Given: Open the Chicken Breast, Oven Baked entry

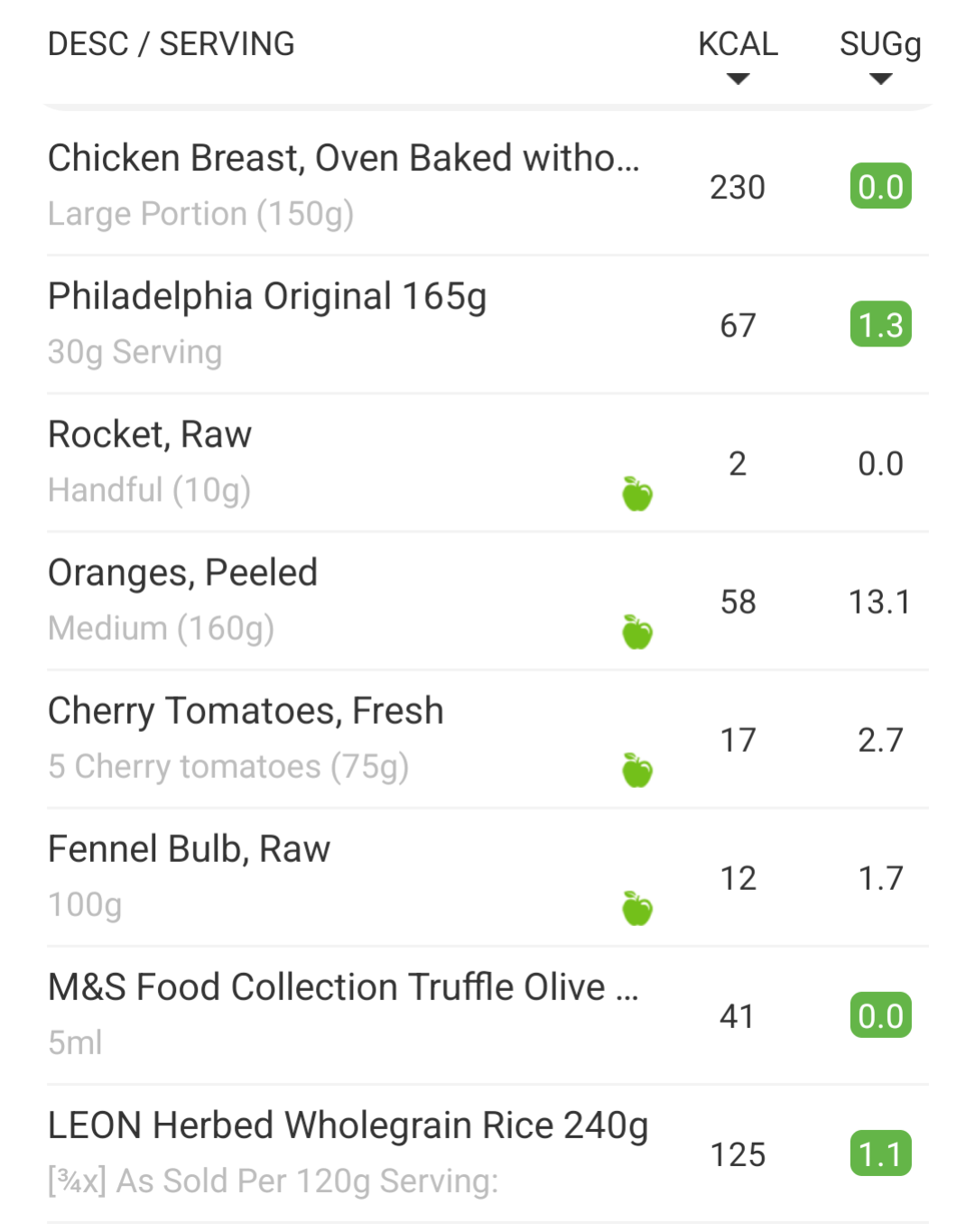Looking at the screenshot, I should (x=487, y=186).
